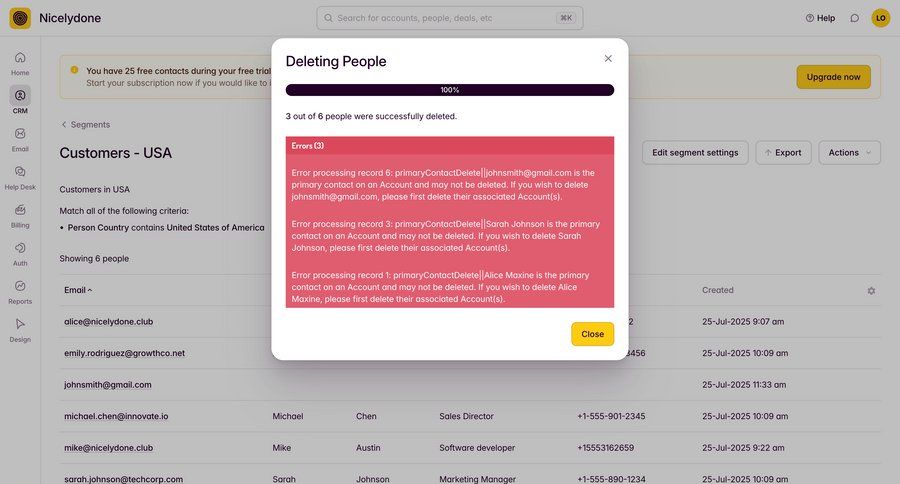
Task: Open table column settings gear
Action: [x=871, y=291]
